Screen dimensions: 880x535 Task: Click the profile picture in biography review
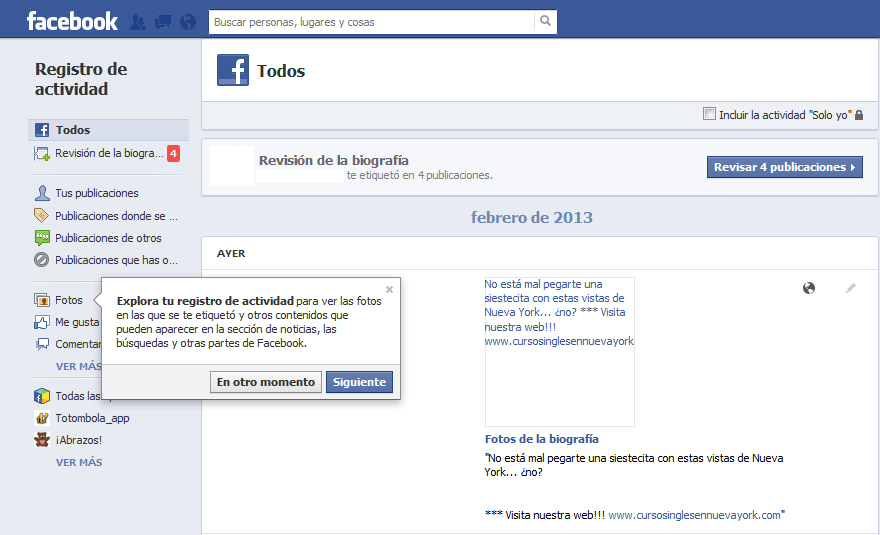pyautogui.click(x=232, y=166)
